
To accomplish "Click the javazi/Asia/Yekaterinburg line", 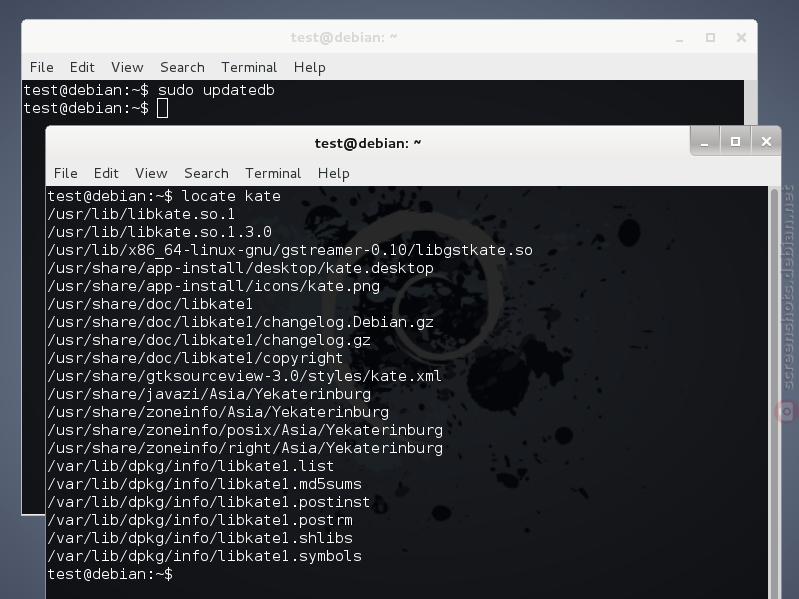I will [x=209, y=394].
